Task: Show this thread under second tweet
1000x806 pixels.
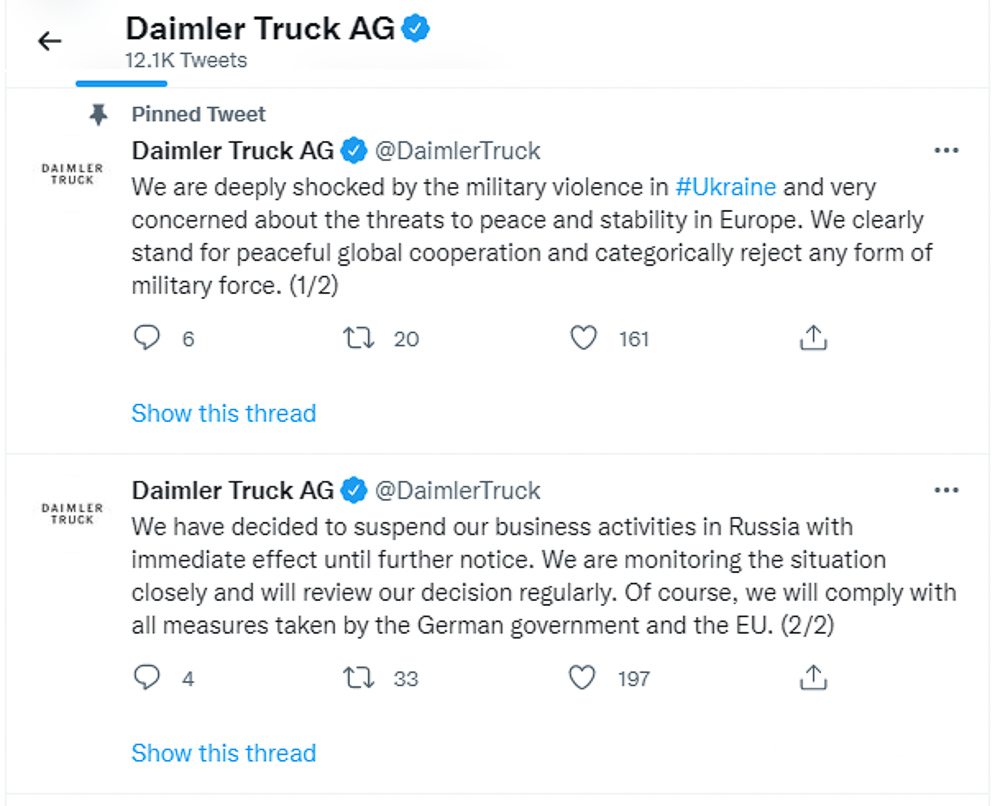Action: coord(223,753)
